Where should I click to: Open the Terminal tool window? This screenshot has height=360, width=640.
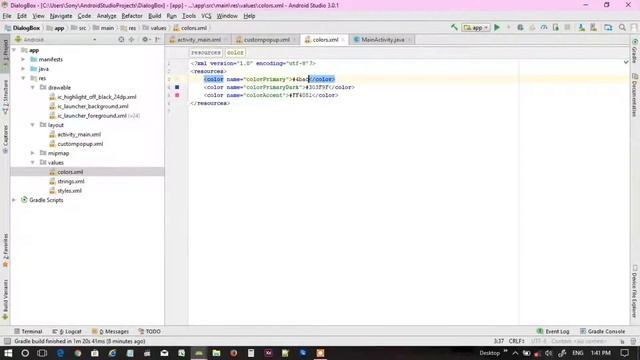(28, 331)
